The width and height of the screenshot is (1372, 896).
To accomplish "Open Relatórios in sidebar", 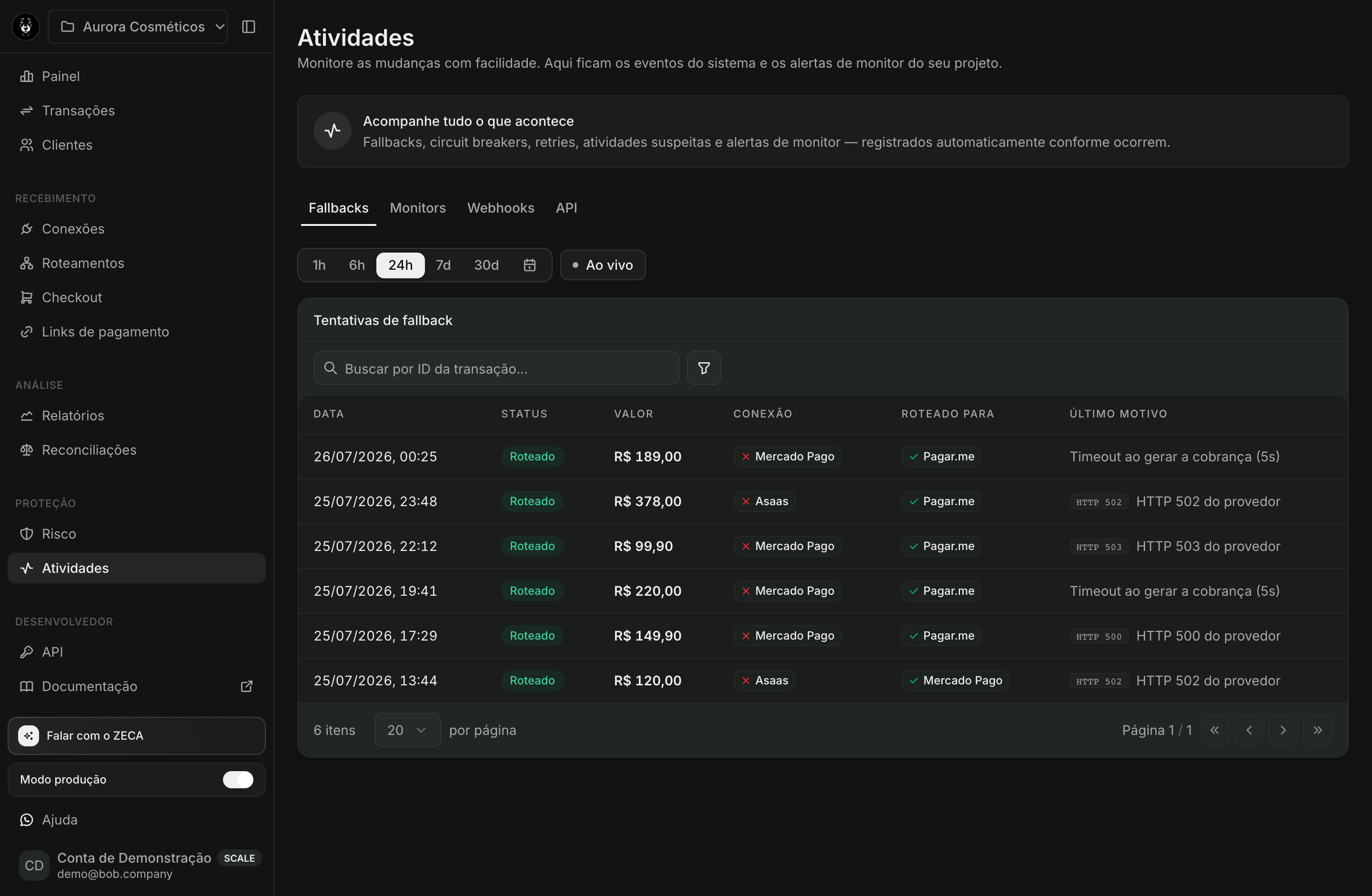I will click(137, 416).
